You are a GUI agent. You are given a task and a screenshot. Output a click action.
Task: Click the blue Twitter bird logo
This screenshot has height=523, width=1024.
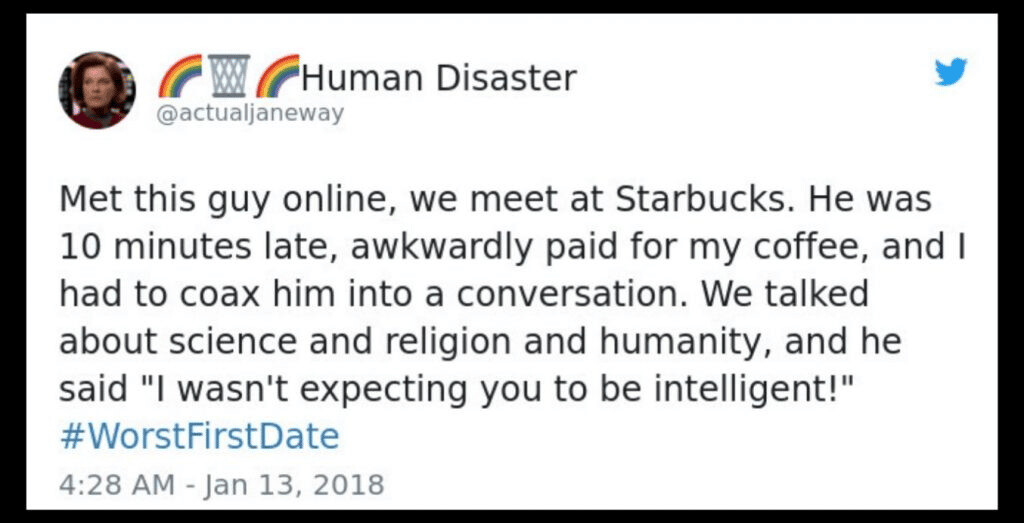pos(950,72)
